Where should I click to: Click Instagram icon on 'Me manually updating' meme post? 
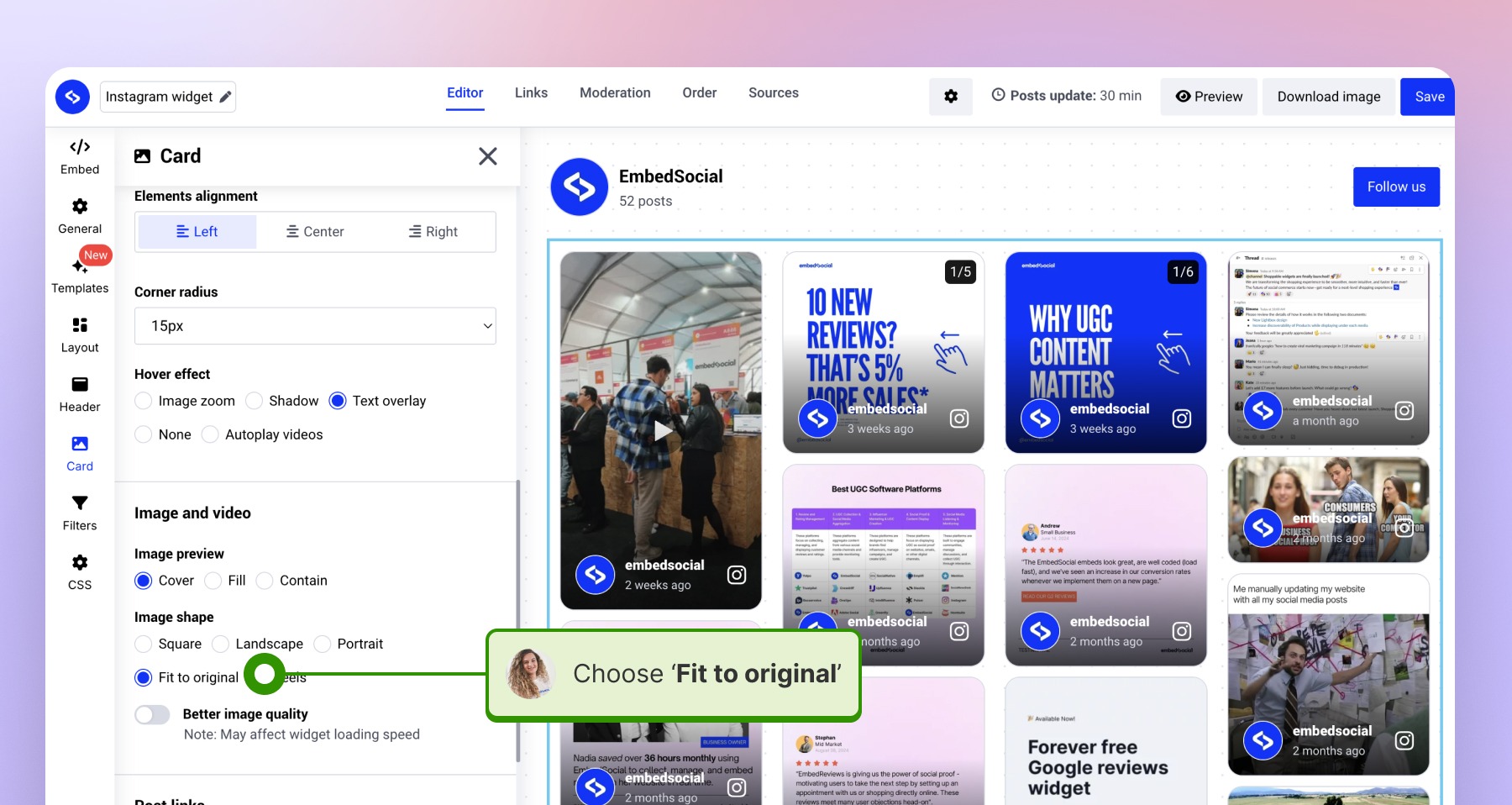click(1404, 740)
